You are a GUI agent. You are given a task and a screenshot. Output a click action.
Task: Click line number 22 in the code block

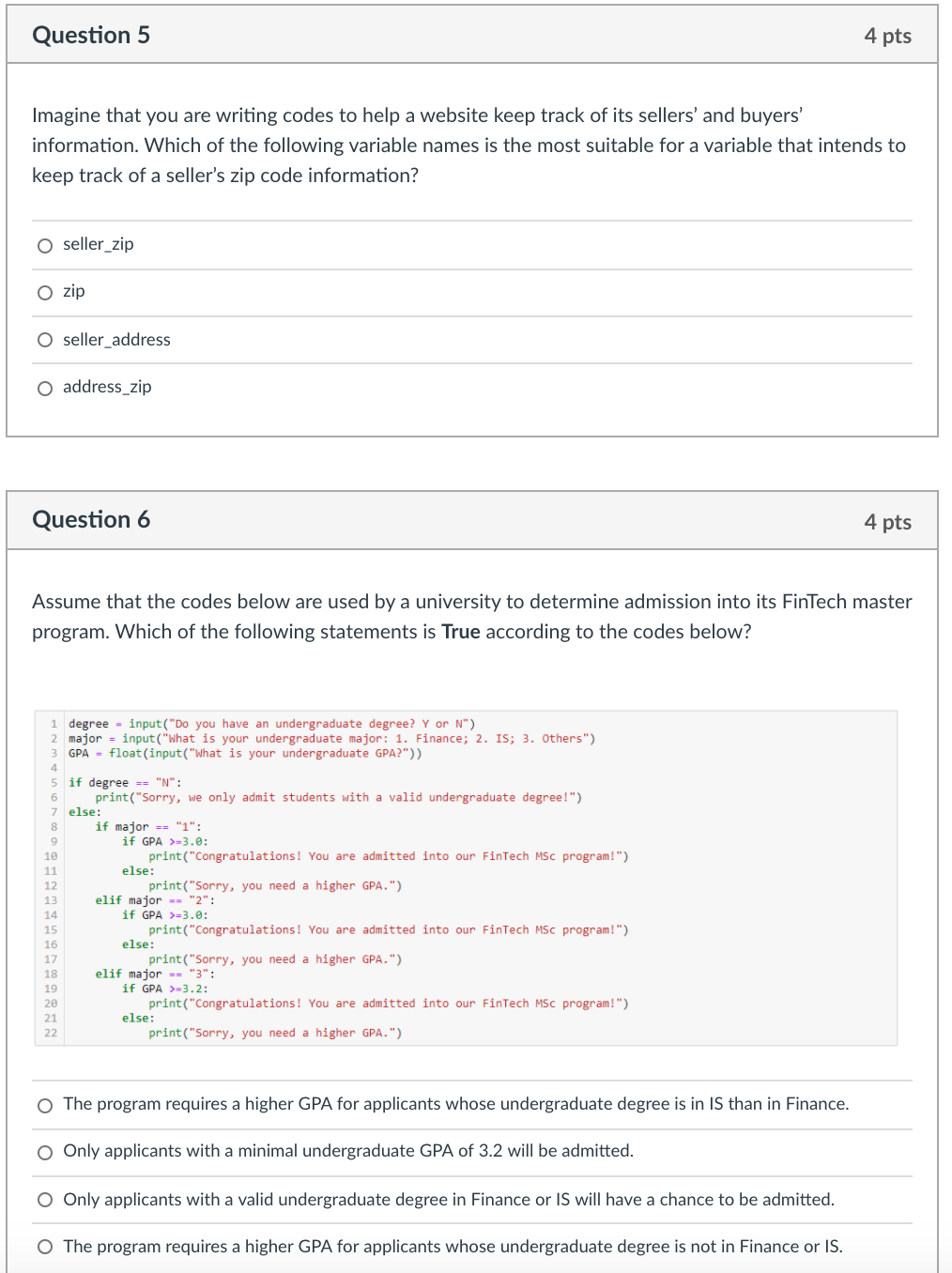click(51, 1033)
